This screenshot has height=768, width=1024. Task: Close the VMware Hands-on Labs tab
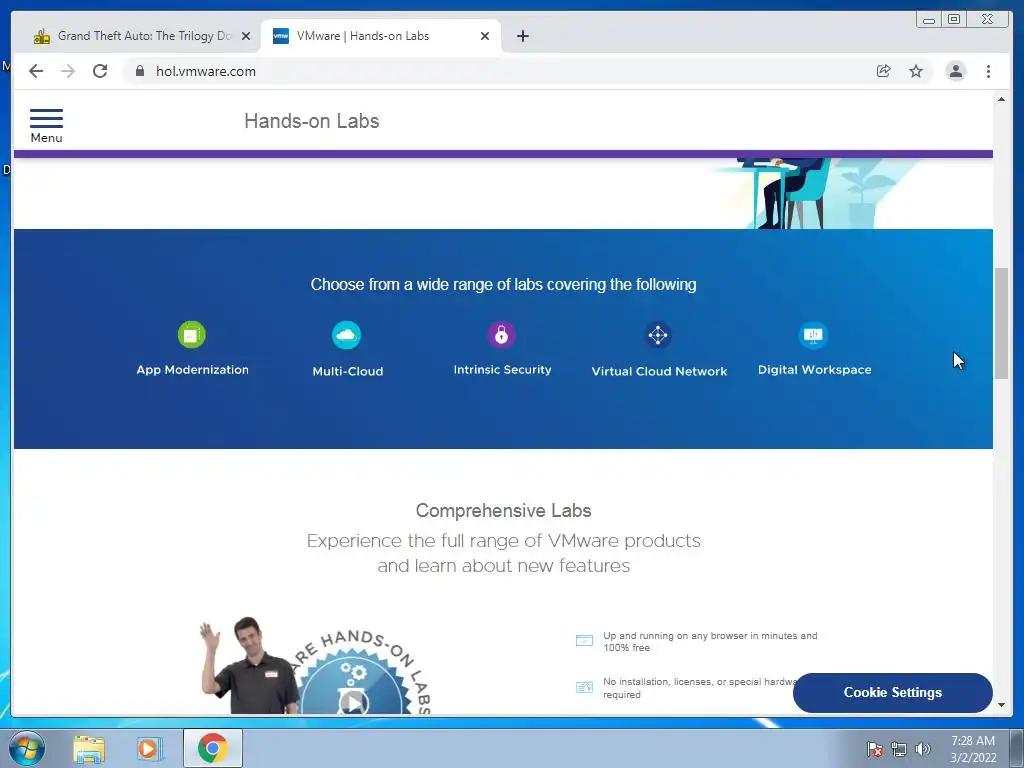(x=485, y=36)
